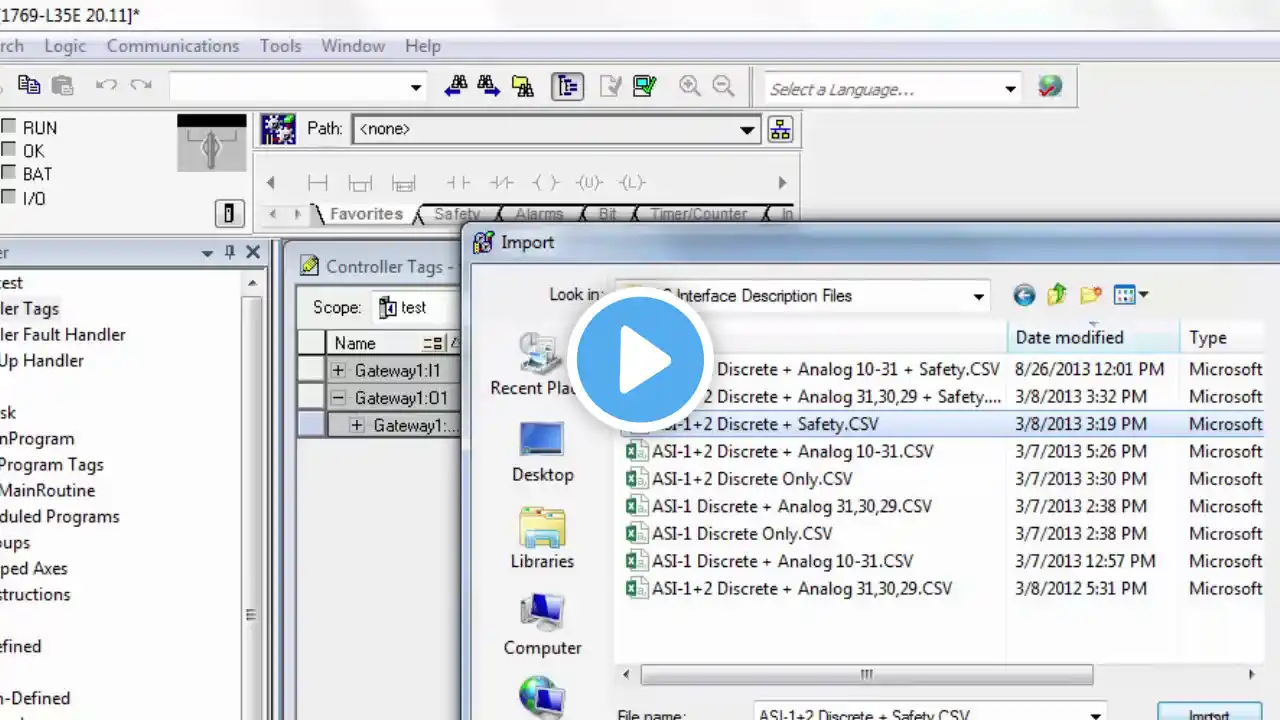Click the file list horizontal scrollbar
Screen dimensions: 1280x720
[866, 675]
